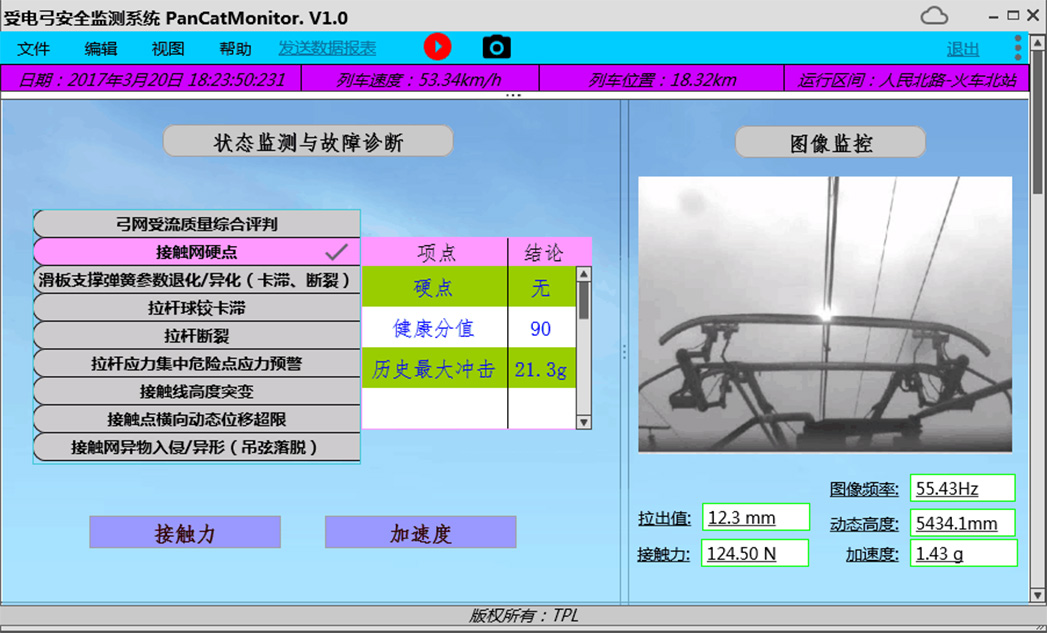The width and height of the screenshot is (1050, 633).
Task: Select 接触点横向动态位移超限 item
Action: pos(197,419)
